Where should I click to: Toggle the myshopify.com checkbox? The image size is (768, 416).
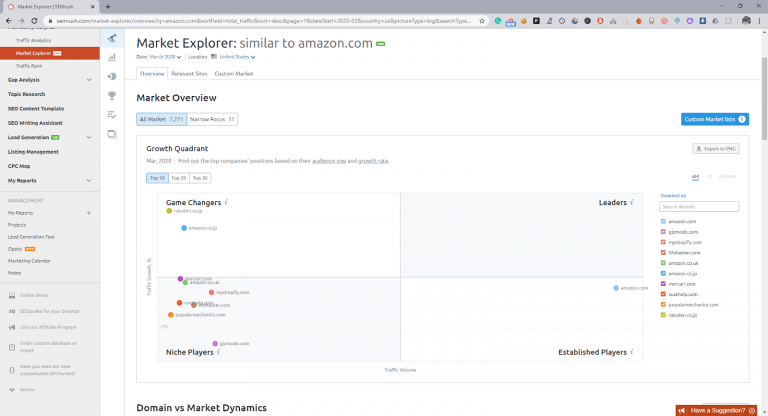point(663,242)
